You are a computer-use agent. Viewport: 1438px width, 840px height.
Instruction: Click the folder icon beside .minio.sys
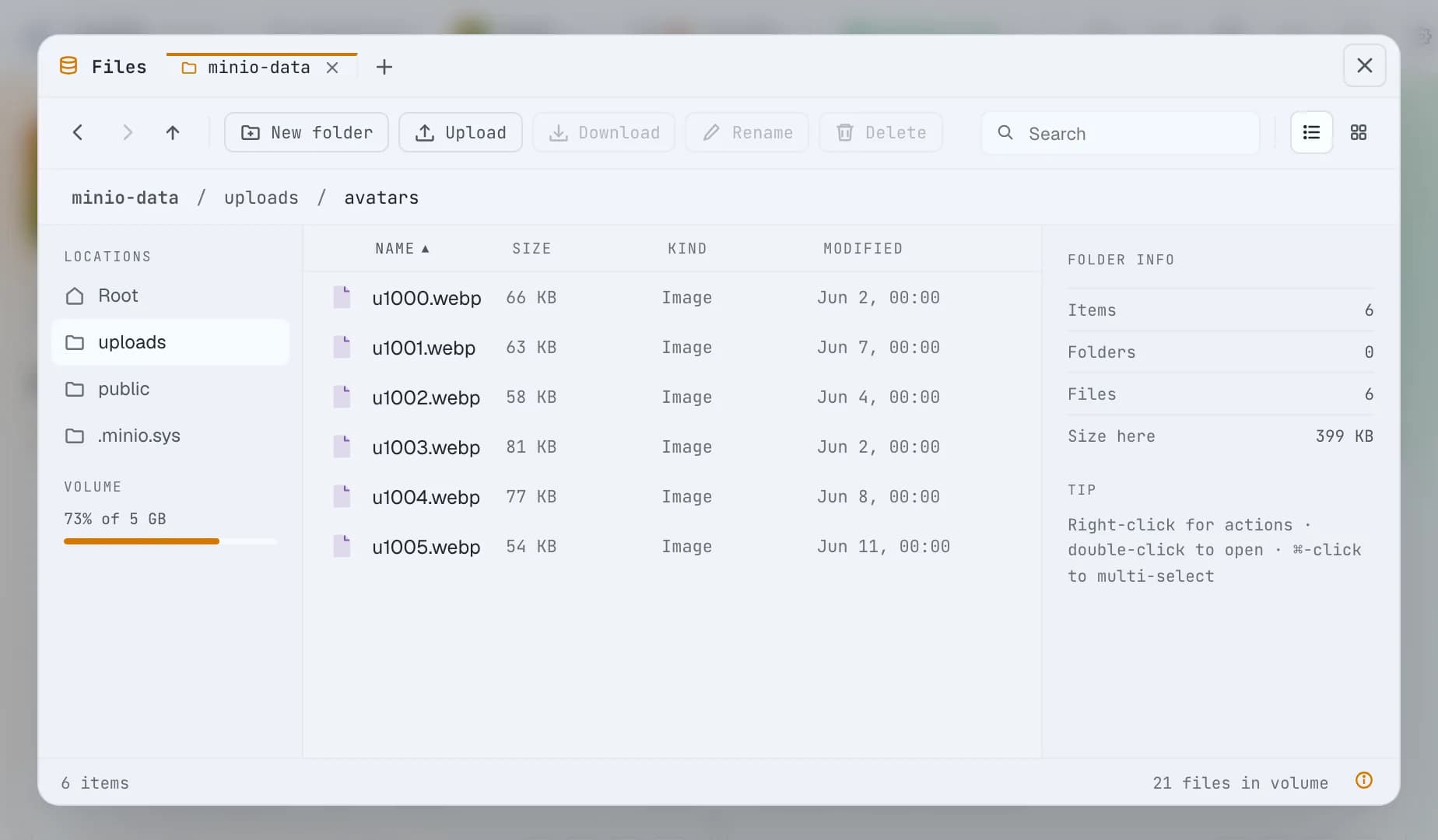click(x=75, y=436)
